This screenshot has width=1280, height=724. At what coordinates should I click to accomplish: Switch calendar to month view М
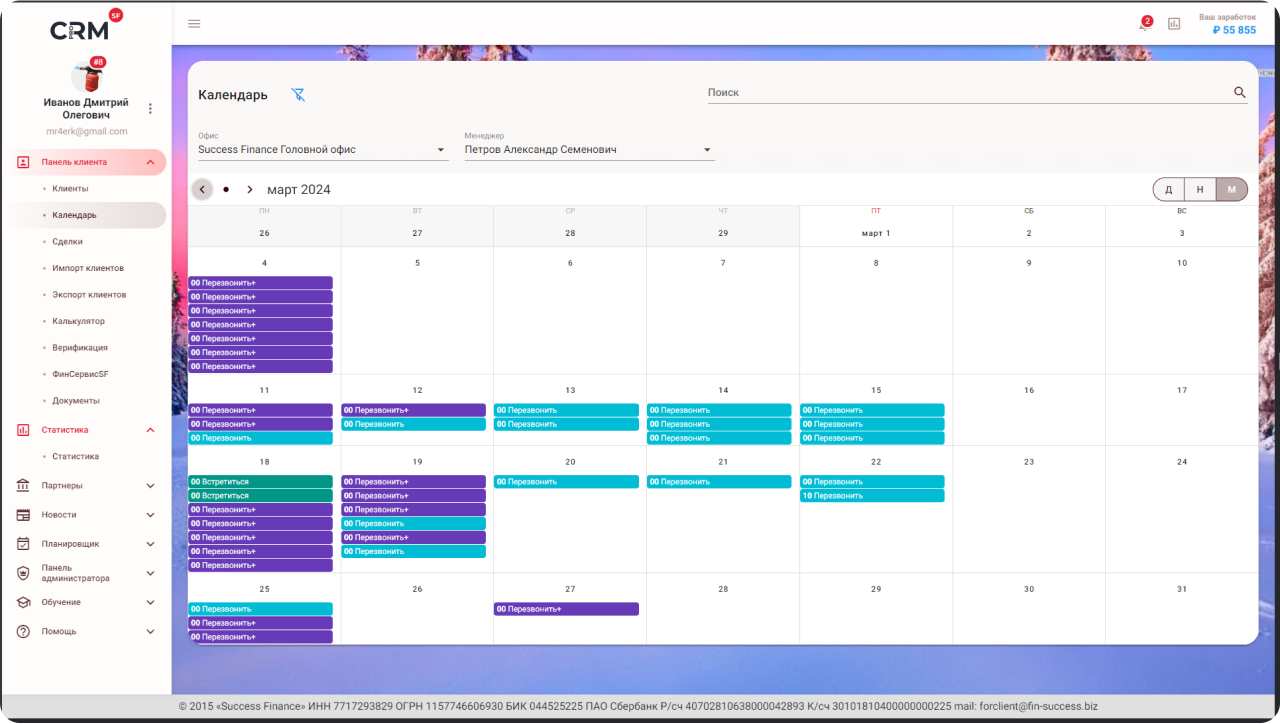(x=1232, y=190)
